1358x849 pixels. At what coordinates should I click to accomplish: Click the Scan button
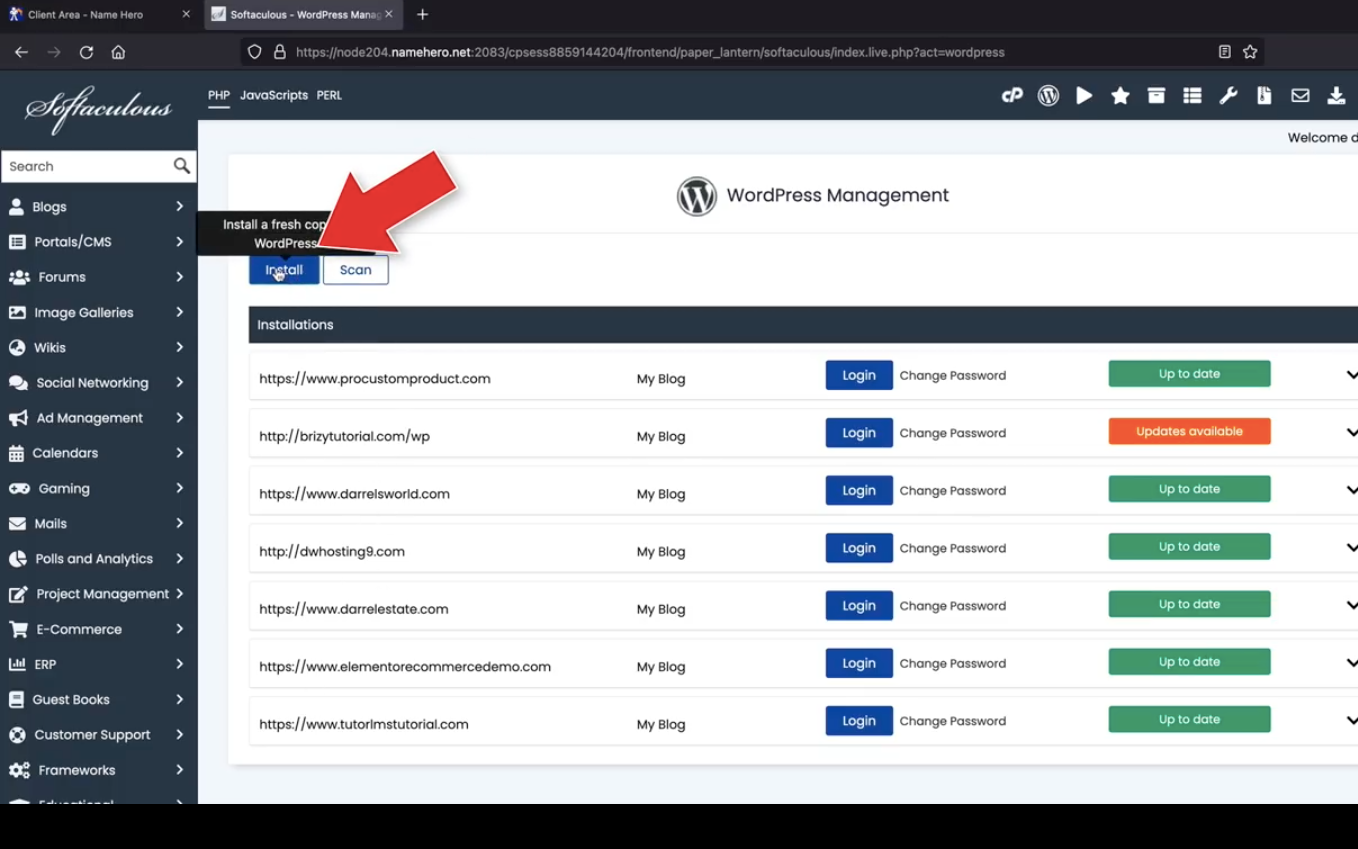tap(355, 270)
